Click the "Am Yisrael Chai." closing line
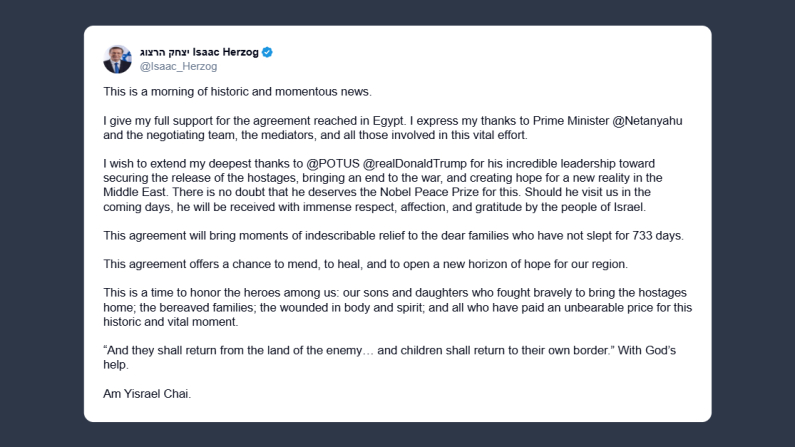The width and height of the screenshot is (795, 447). (147, 393)
